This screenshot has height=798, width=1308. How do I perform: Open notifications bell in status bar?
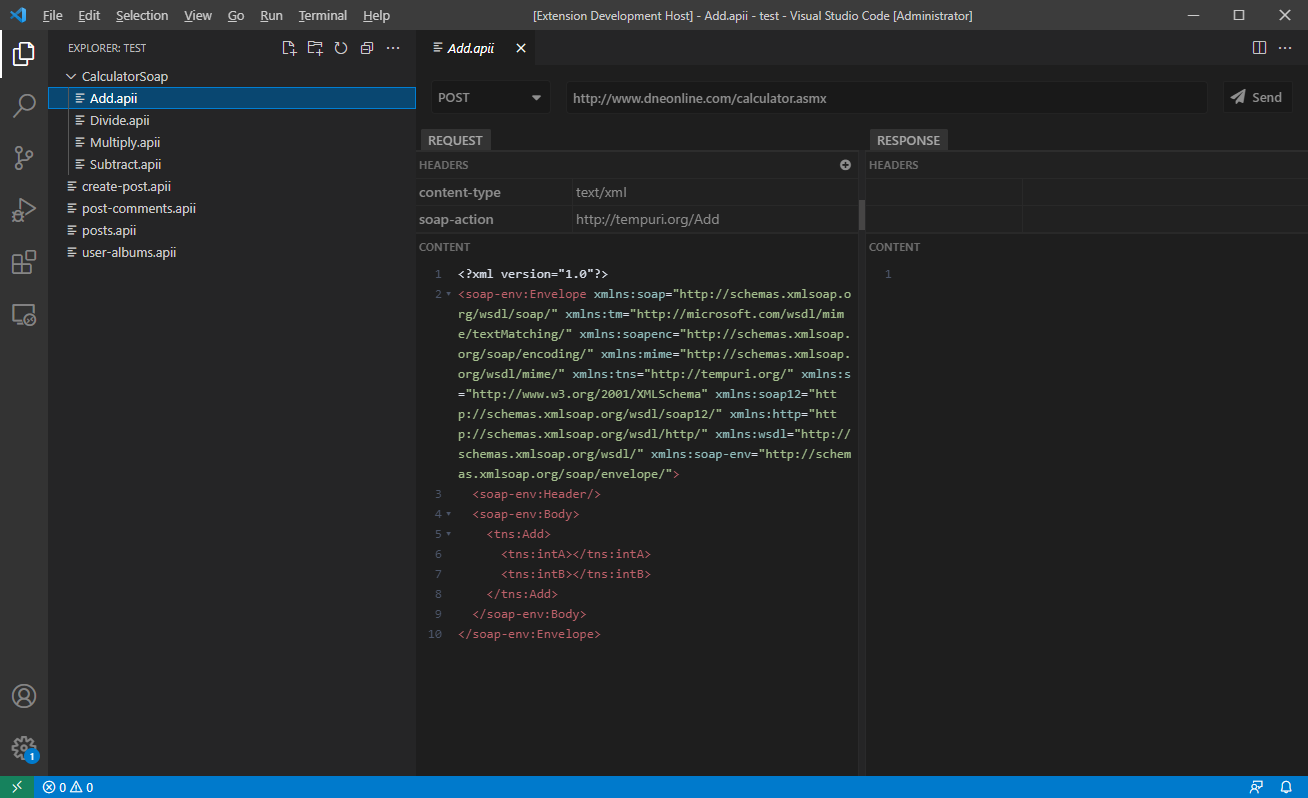1287,787
